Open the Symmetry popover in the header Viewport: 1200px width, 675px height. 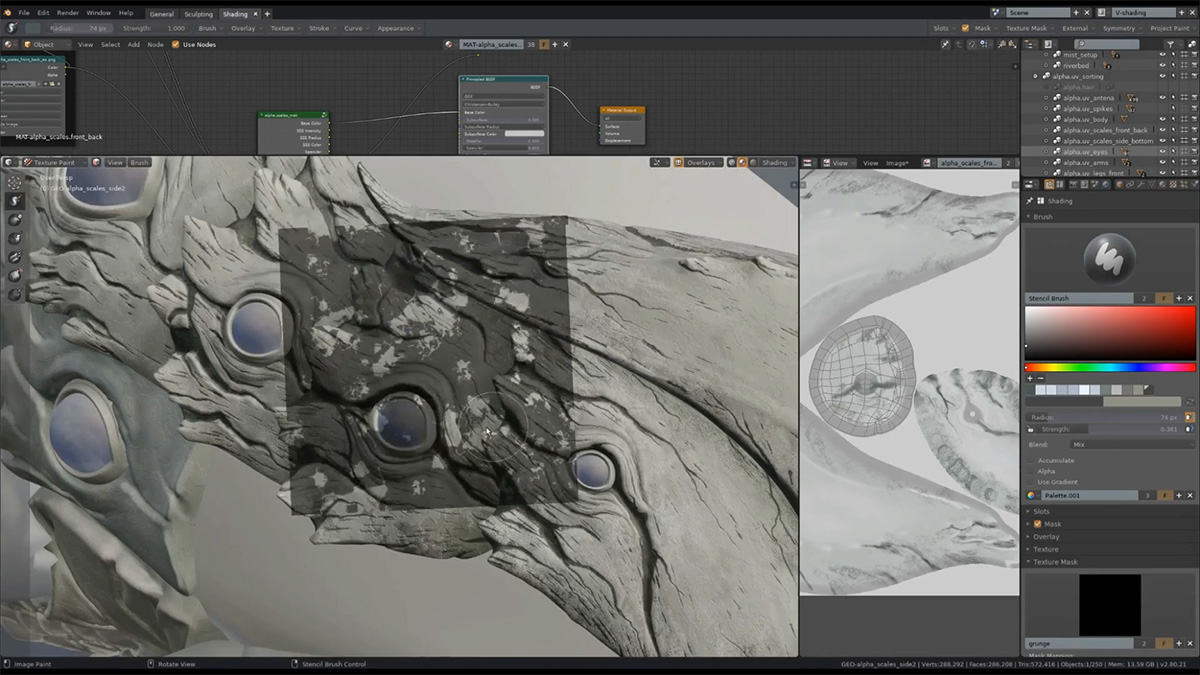point(1119,29)
